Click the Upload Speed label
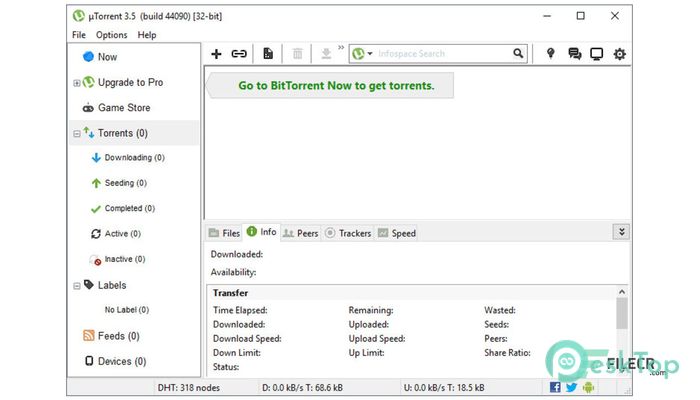Screen dimensions: 700x400 [x=377, y=338]
